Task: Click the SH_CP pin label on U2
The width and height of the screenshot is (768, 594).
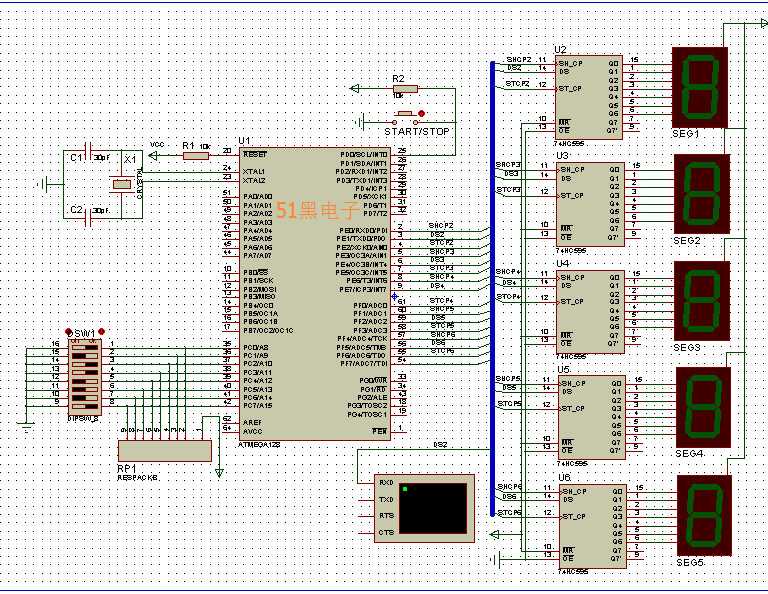Action: tap(571, 64)
